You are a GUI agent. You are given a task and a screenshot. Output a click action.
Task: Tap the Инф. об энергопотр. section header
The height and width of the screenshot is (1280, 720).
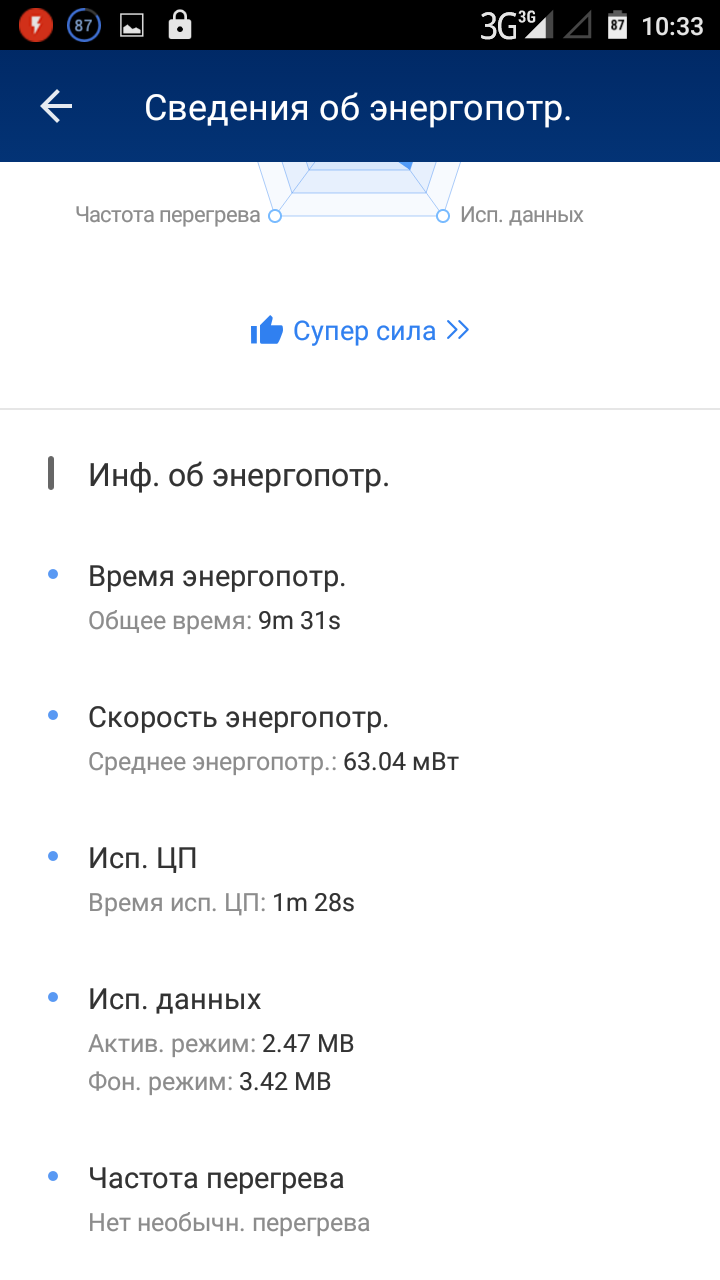coord(239,476)
